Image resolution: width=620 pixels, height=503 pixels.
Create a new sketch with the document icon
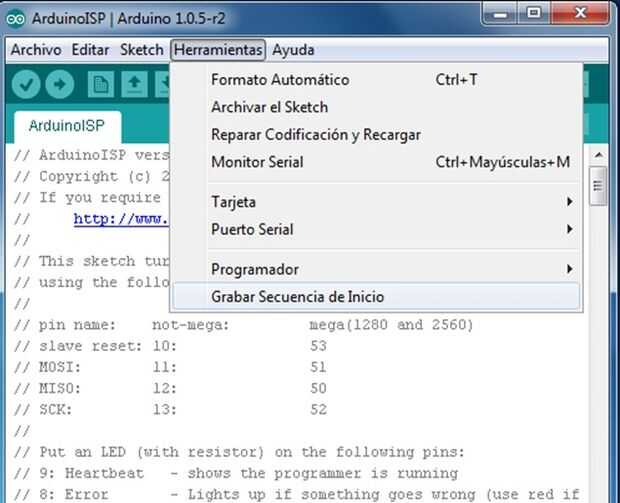(x=101, y=84)
